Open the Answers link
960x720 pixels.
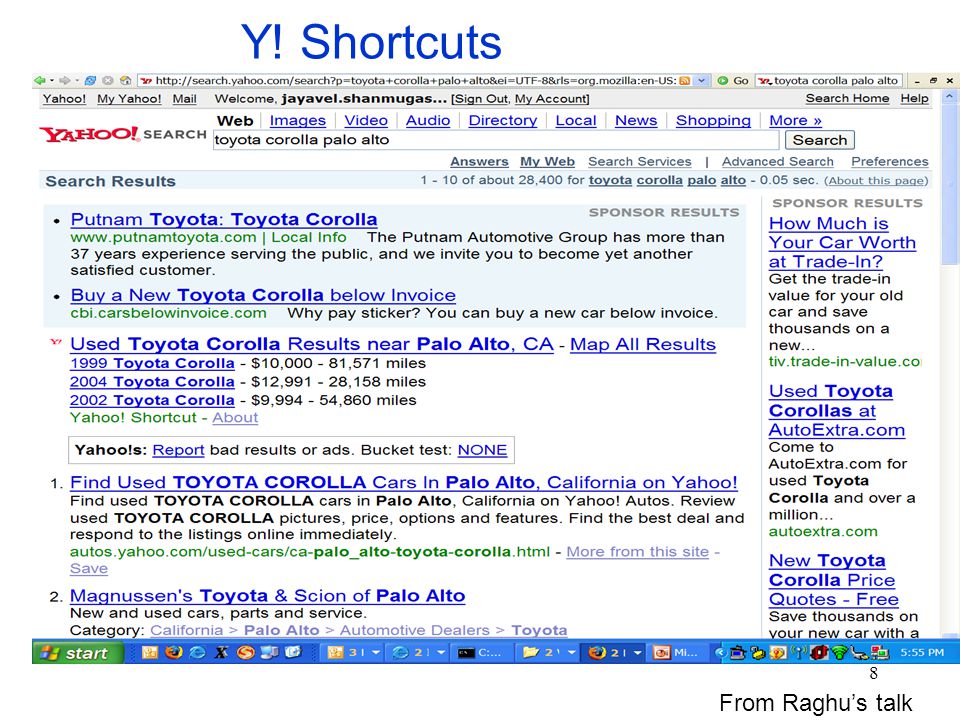pyautogui.click(x=479, y=162)
